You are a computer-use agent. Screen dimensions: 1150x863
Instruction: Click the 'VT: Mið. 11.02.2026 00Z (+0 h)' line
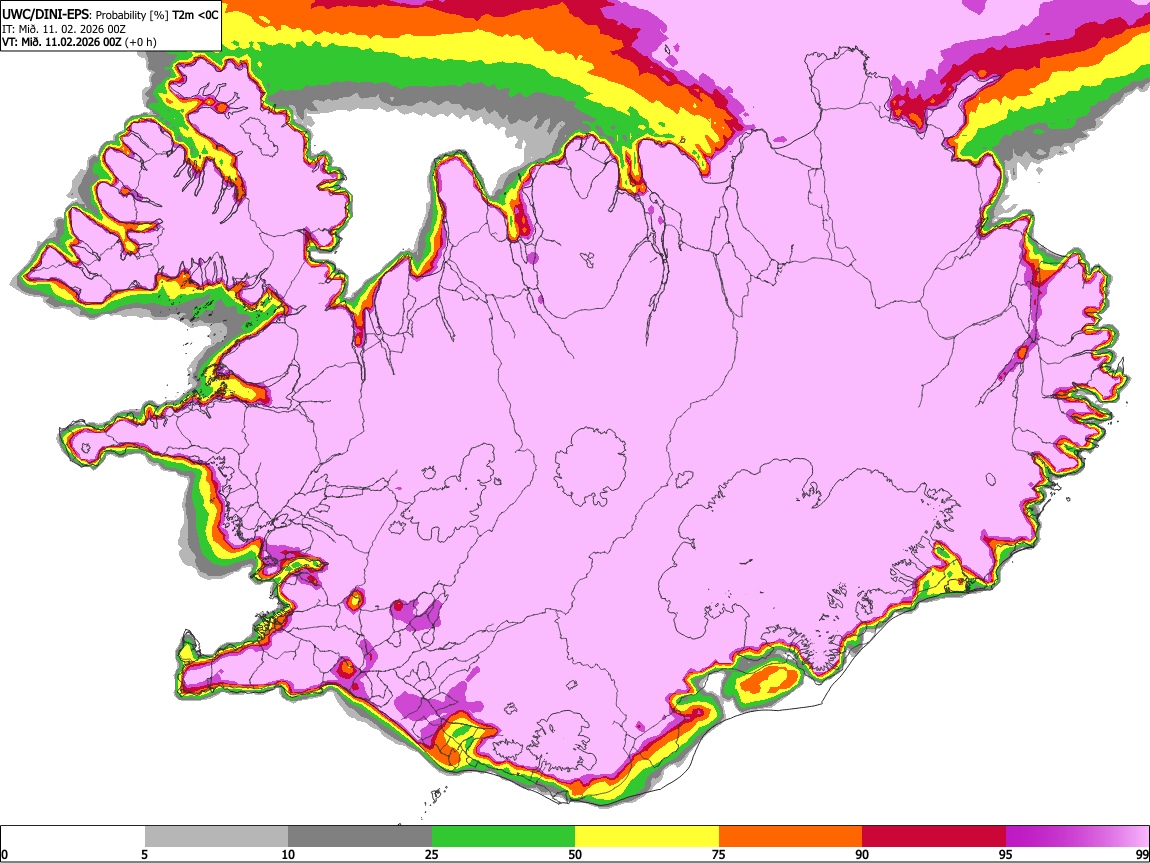(x=79, y=42)
